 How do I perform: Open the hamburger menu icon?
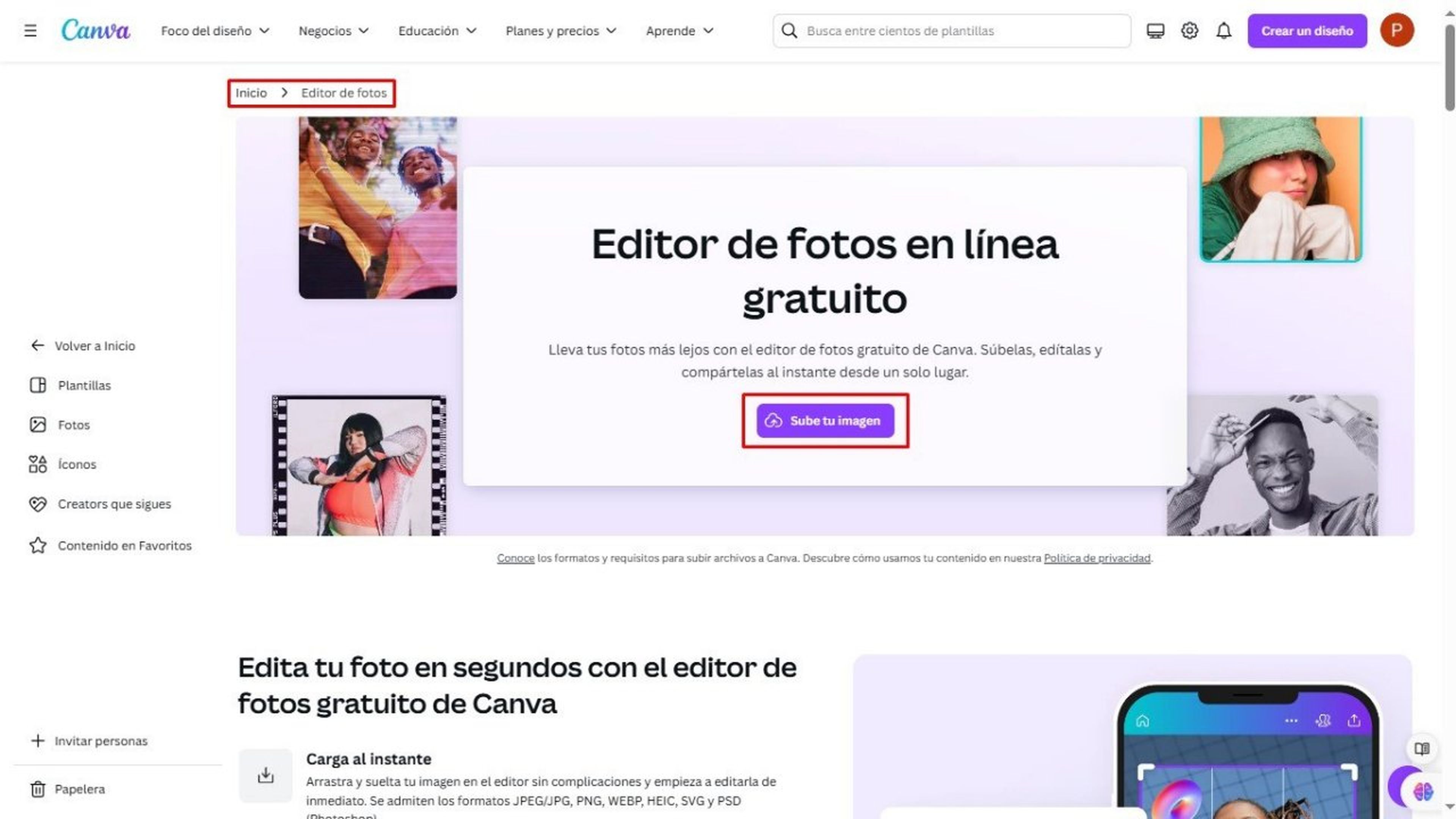pyautogui.click(x=30, y=30)
